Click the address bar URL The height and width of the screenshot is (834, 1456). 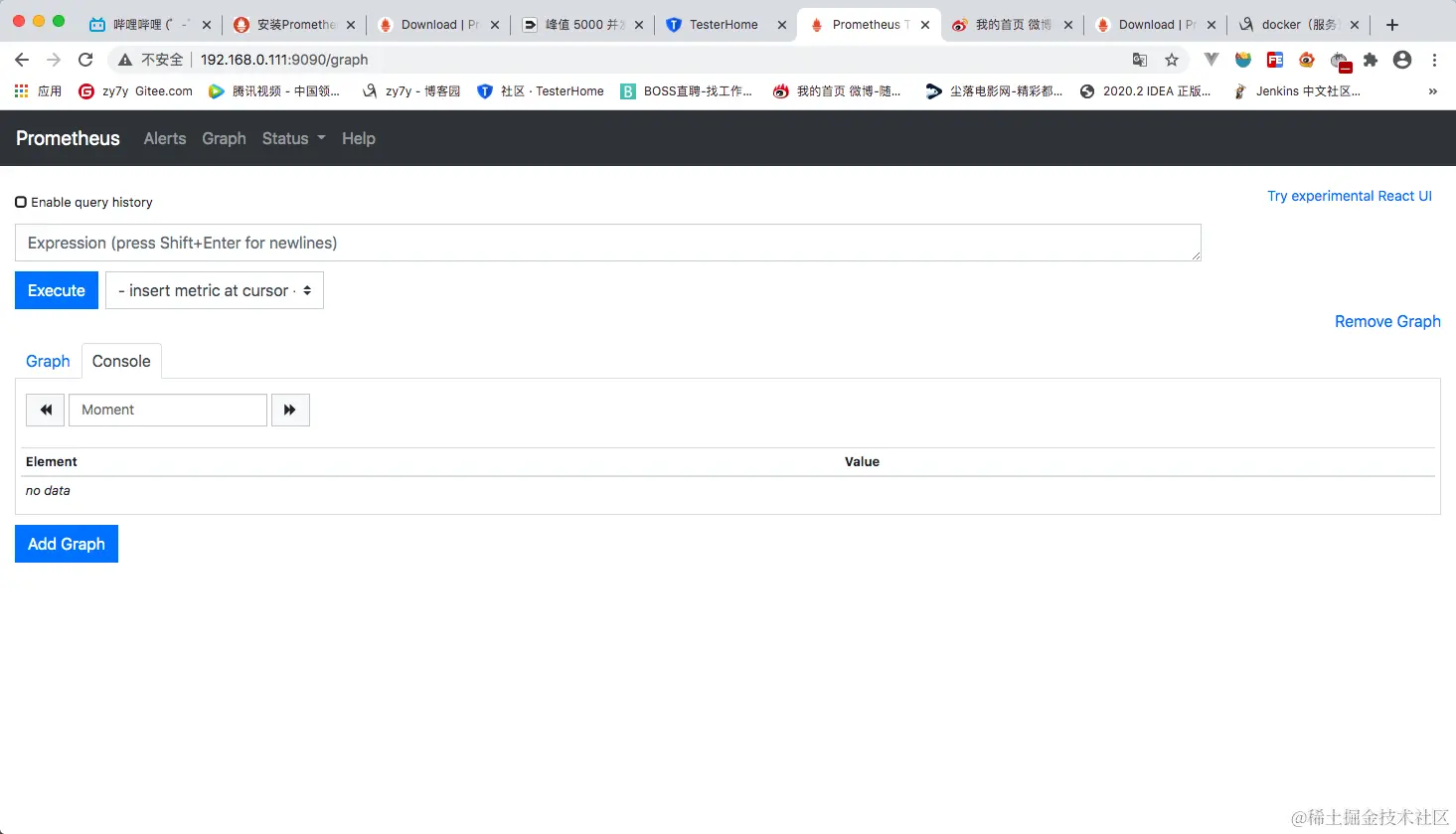coord(284,60)
